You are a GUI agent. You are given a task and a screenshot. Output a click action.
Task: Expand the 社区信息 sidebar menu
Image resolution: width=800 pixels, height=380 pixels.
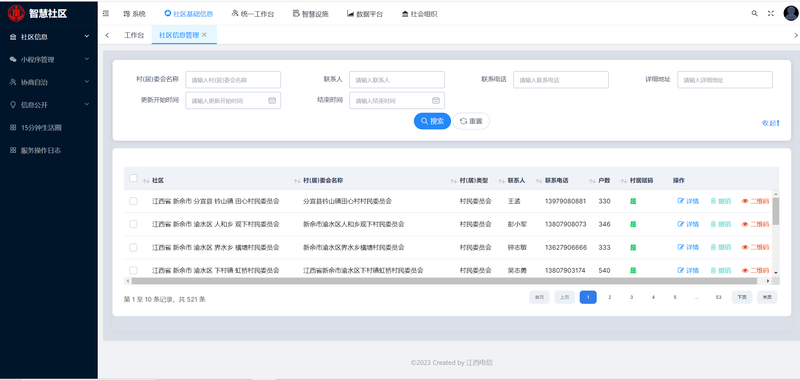pos(49,37)
